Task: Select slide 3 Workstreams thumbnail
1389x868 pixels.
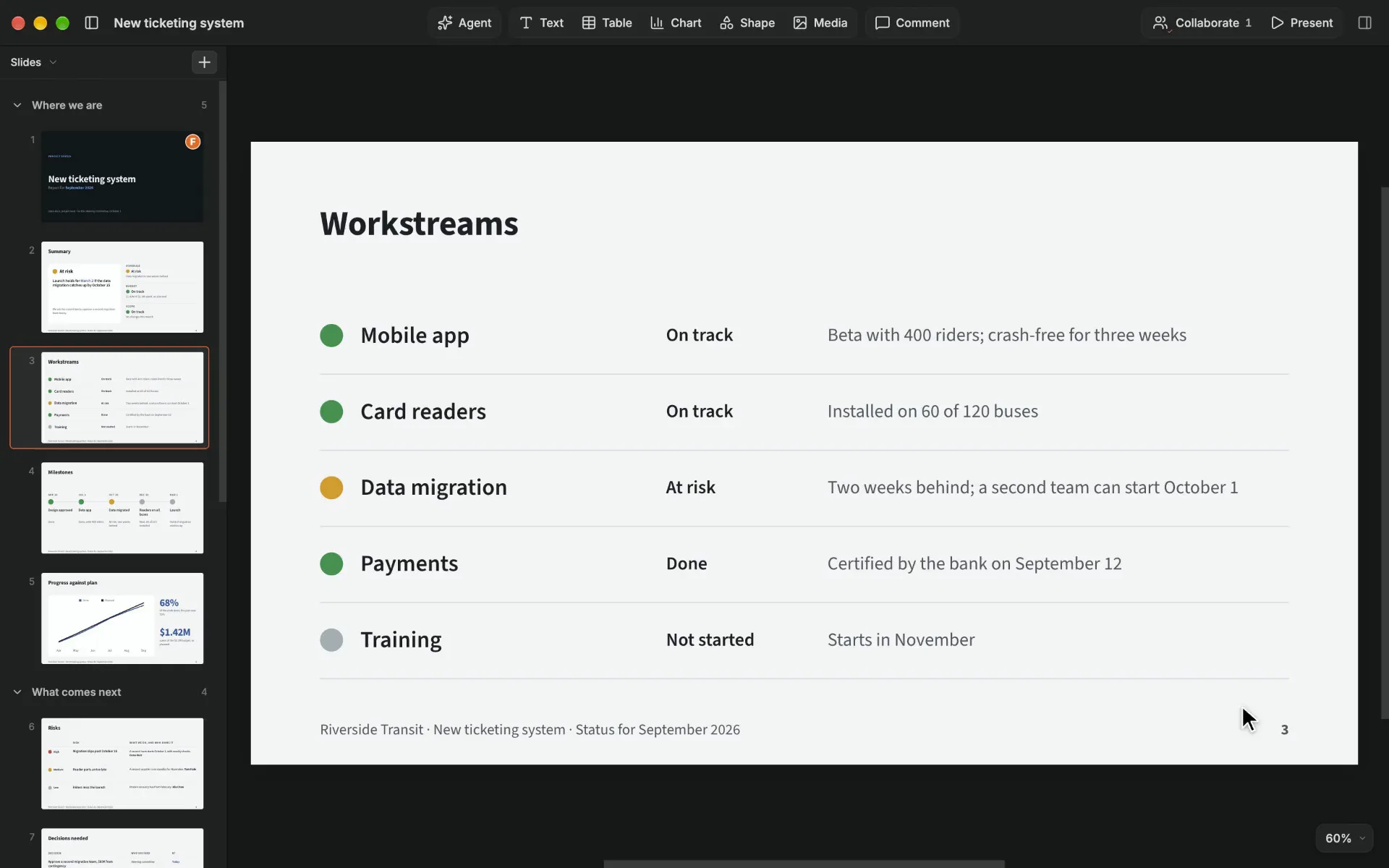Action: pyautogui.click(x=122, y=398)
